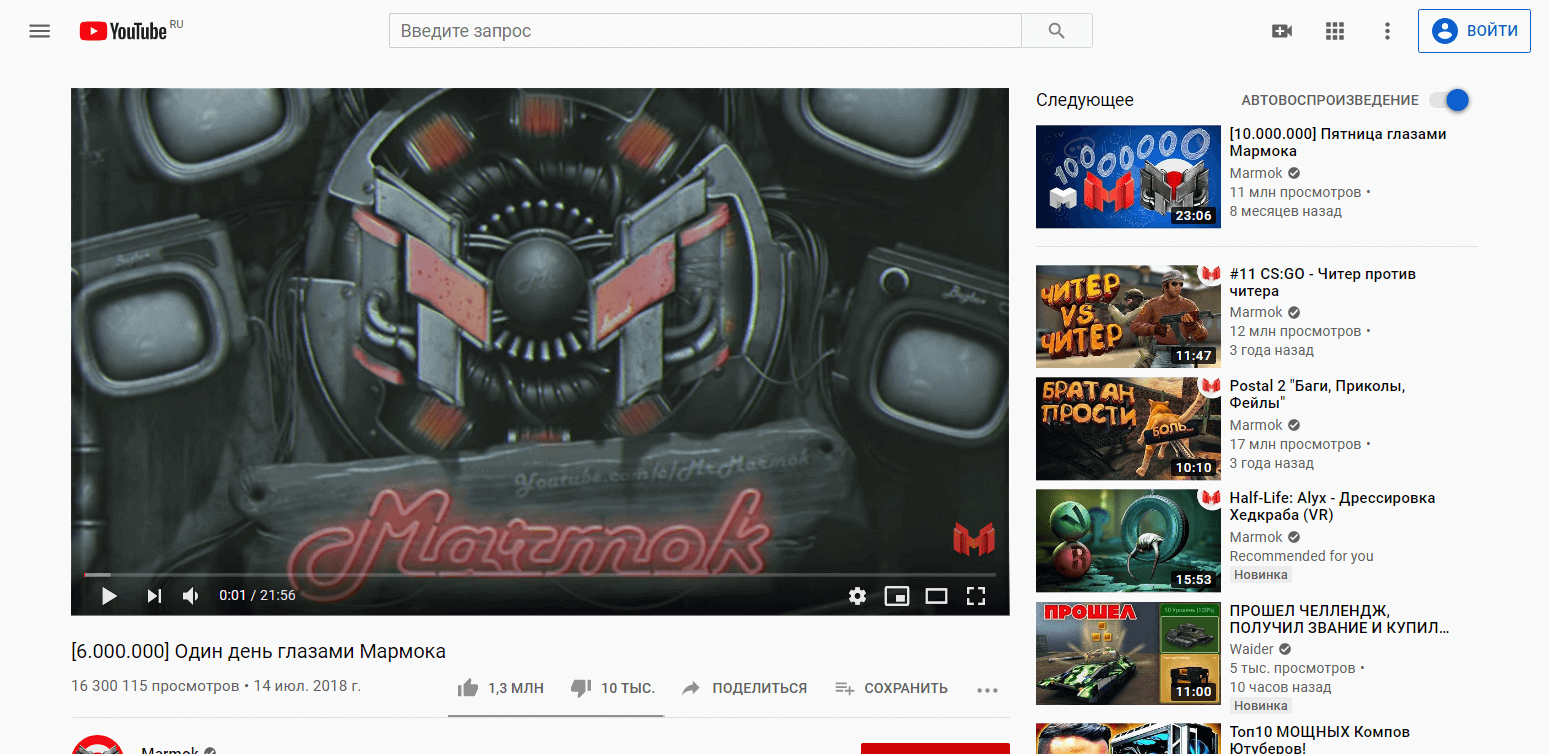Open settings three-dot menu in header

coord(1387,31)
